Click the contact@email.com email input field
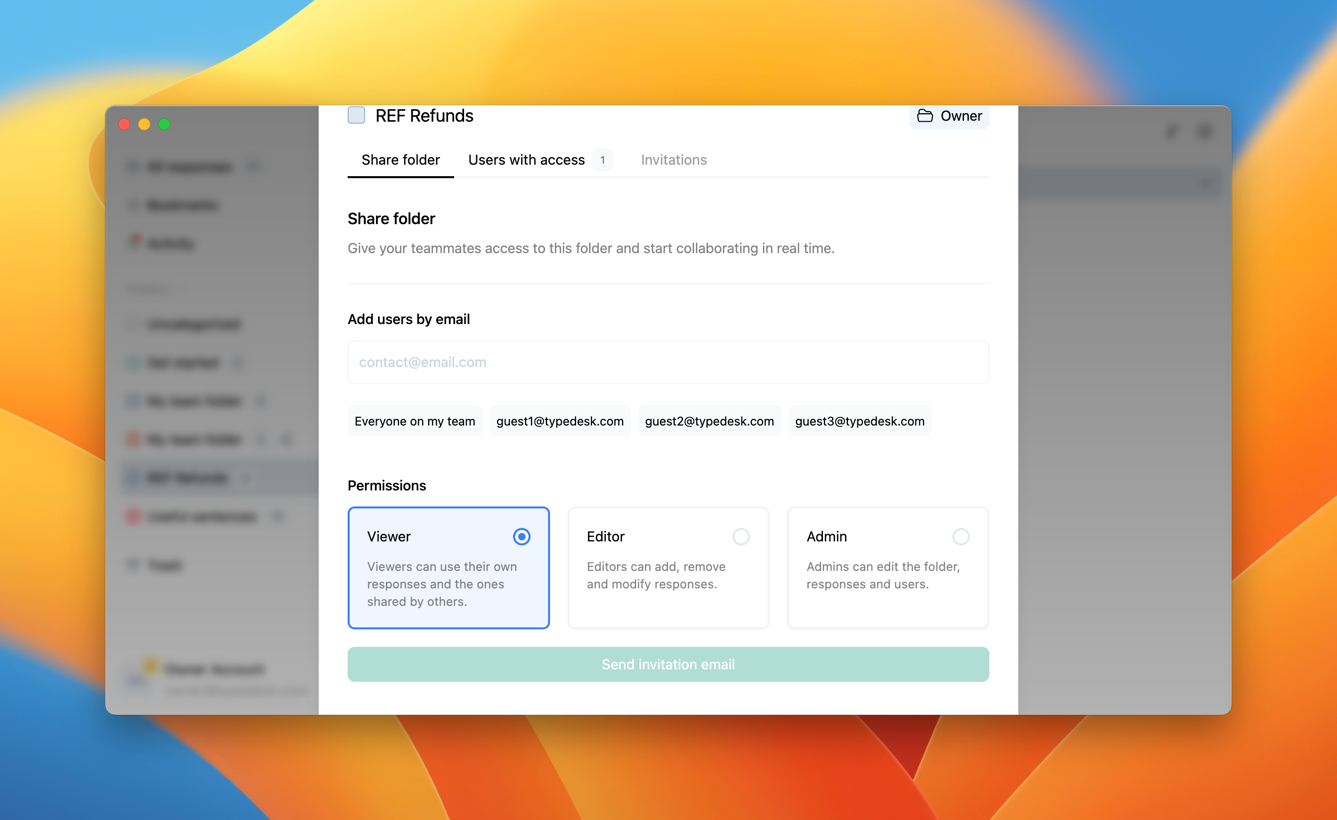The image size is (1337, 820). click(x=668, y=362)
